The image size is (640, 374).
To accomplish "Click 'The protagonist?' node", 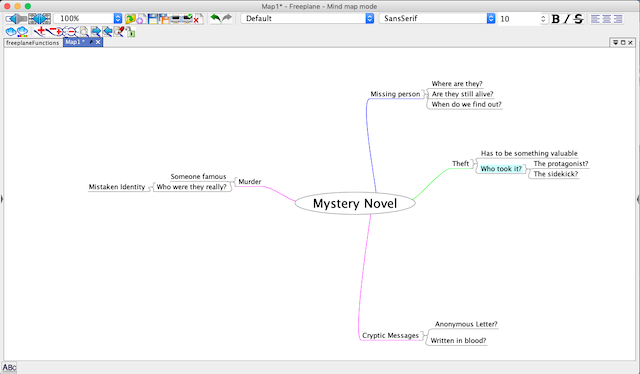I will [561, 164].
